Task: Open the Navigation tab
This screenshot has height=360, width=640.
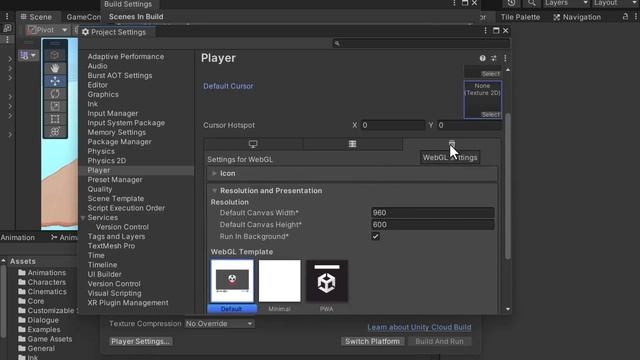Action: 577,17
